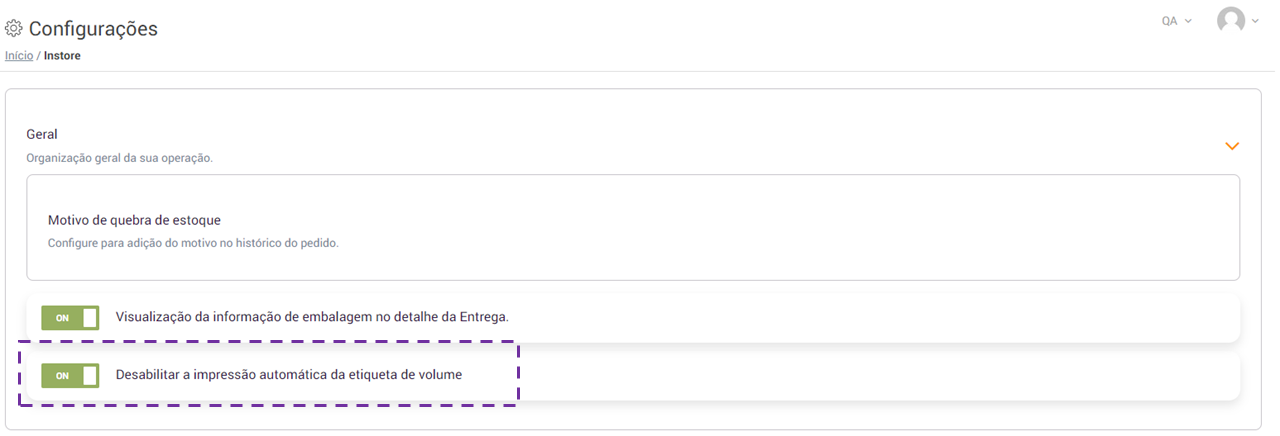Toggle Desabilitar impressão automática da etiqueta switch

click(x=70, y=376)
